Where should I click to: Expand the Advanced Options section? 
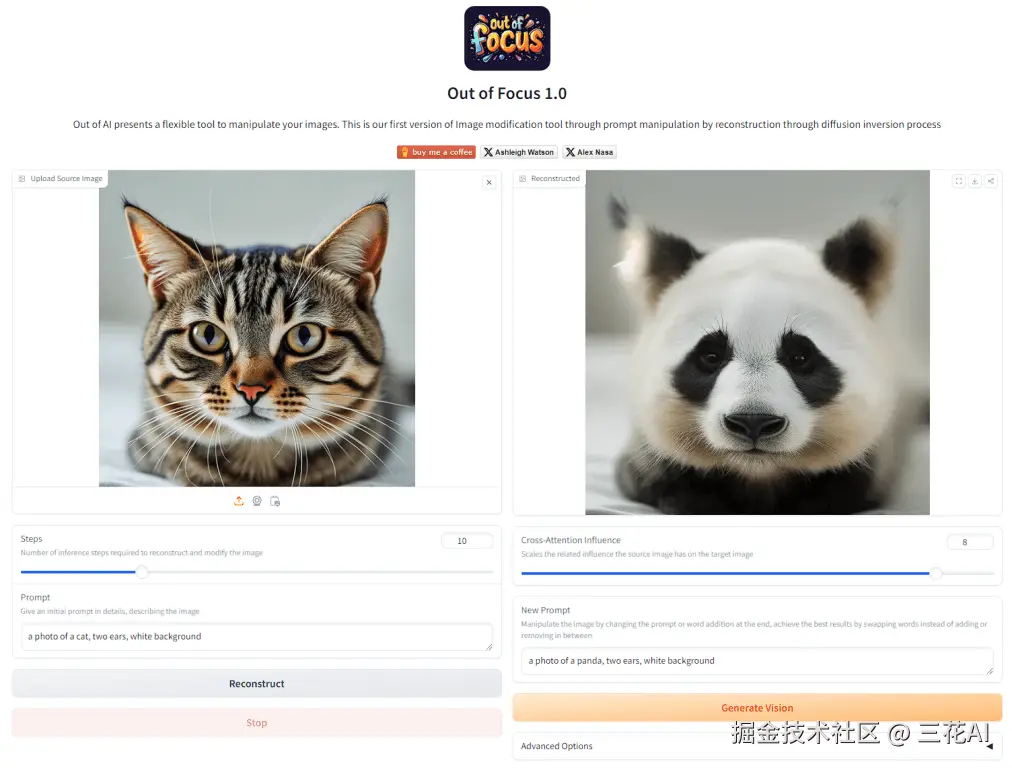pyautogui.click(x=757, y=746)
